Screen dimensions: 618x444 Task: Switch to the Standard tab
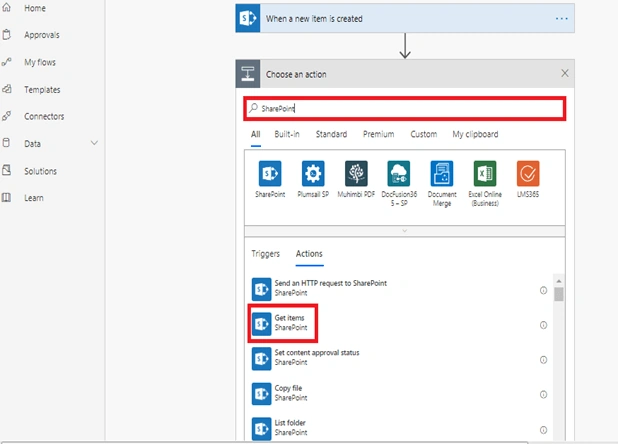(x=331, y=134)
